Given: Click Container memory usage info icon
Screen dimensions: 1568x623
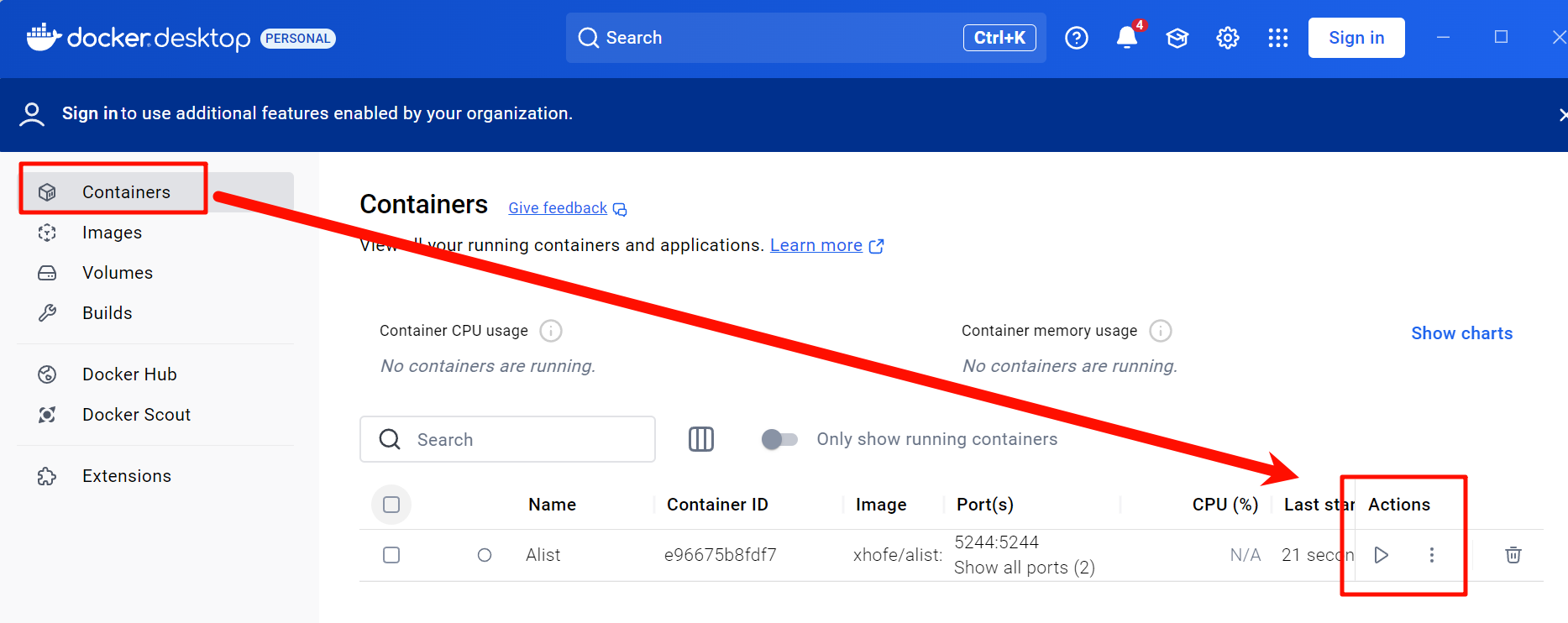Looking at the screenshot, I should point(1161,331).
